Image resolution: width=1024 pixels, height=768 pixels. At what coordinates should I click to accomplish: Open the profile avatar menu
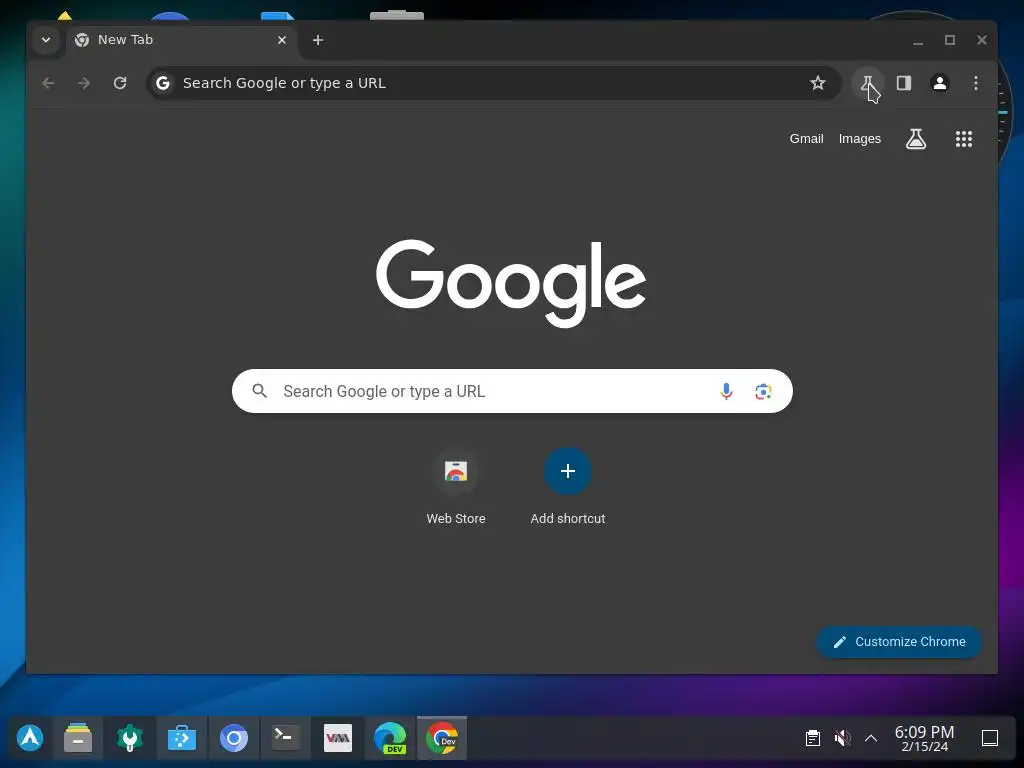940,83
